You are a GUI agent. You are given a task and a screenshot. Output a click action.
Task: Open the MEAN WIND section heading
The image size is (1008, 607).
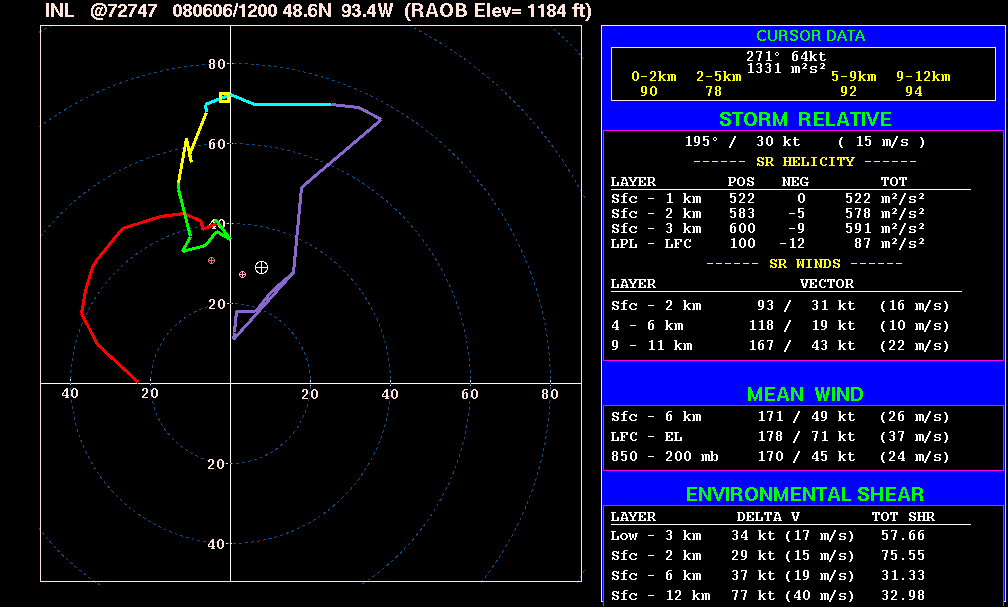(804, 394)
